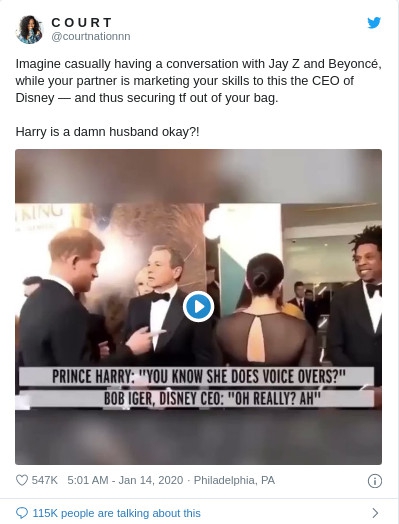View 115K people are talking about this
This screenshot has height=524, width=399.
click(x=117, y=513)
